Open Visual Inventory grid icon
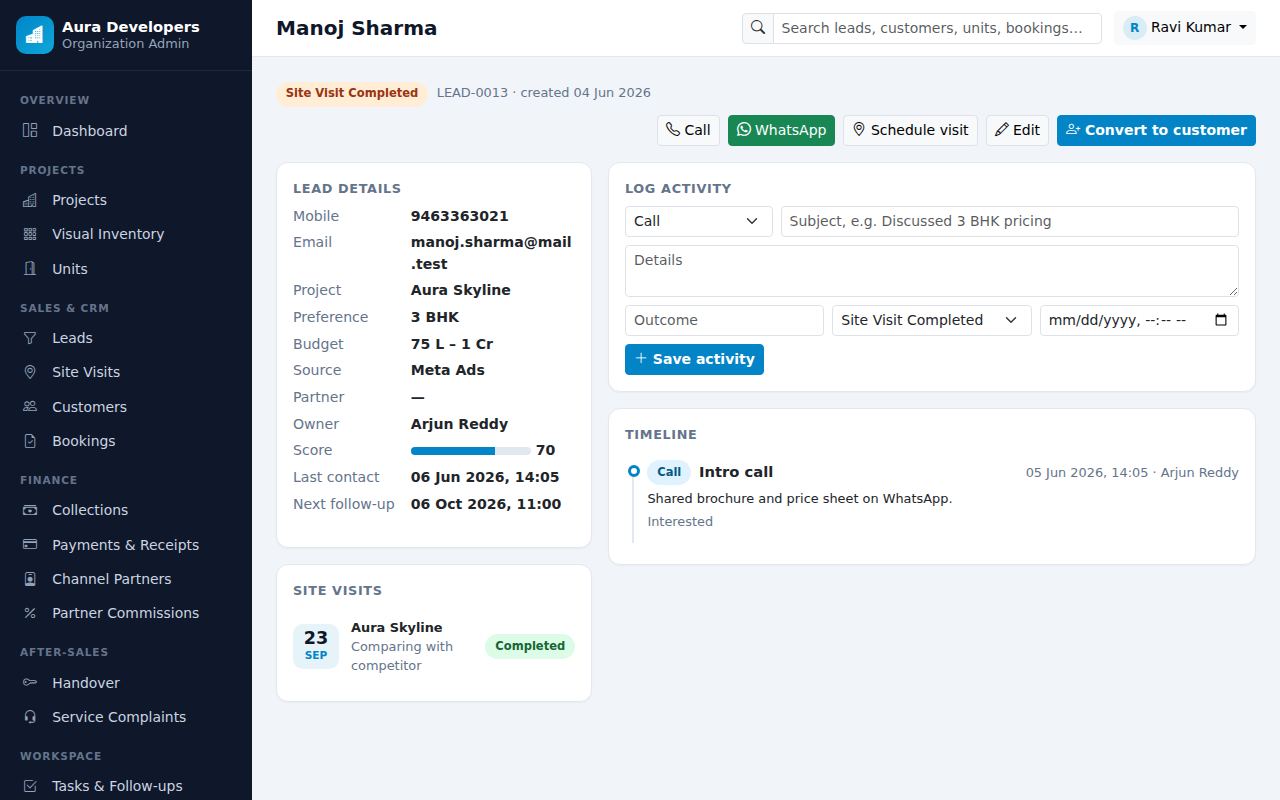 pyautogui.click(x=30, y=234)
